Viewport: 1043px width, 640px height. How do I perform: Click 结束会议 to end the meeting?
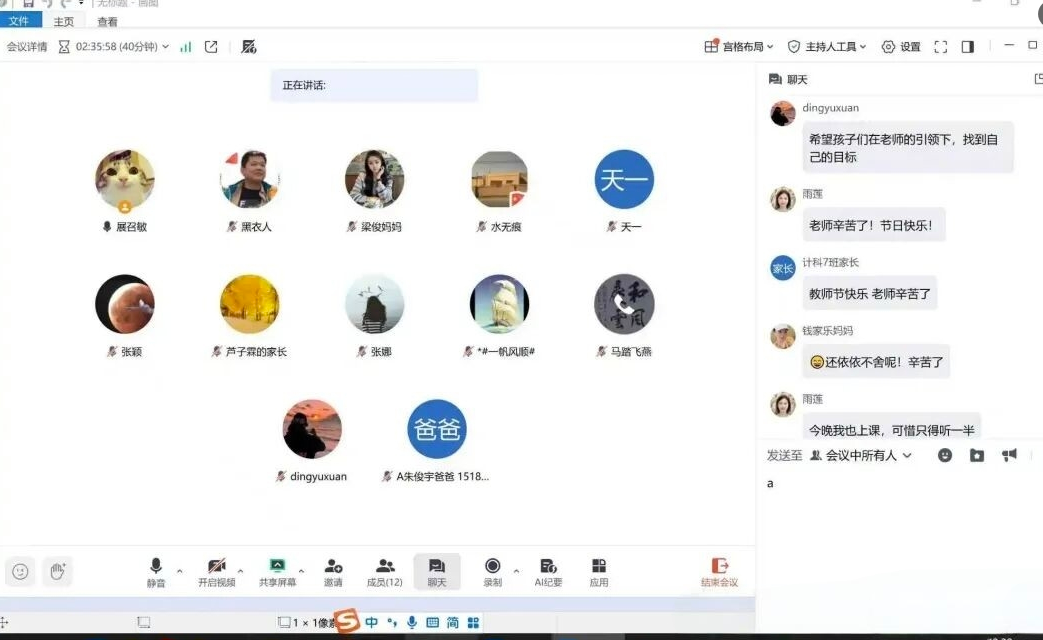click(719, 571)
